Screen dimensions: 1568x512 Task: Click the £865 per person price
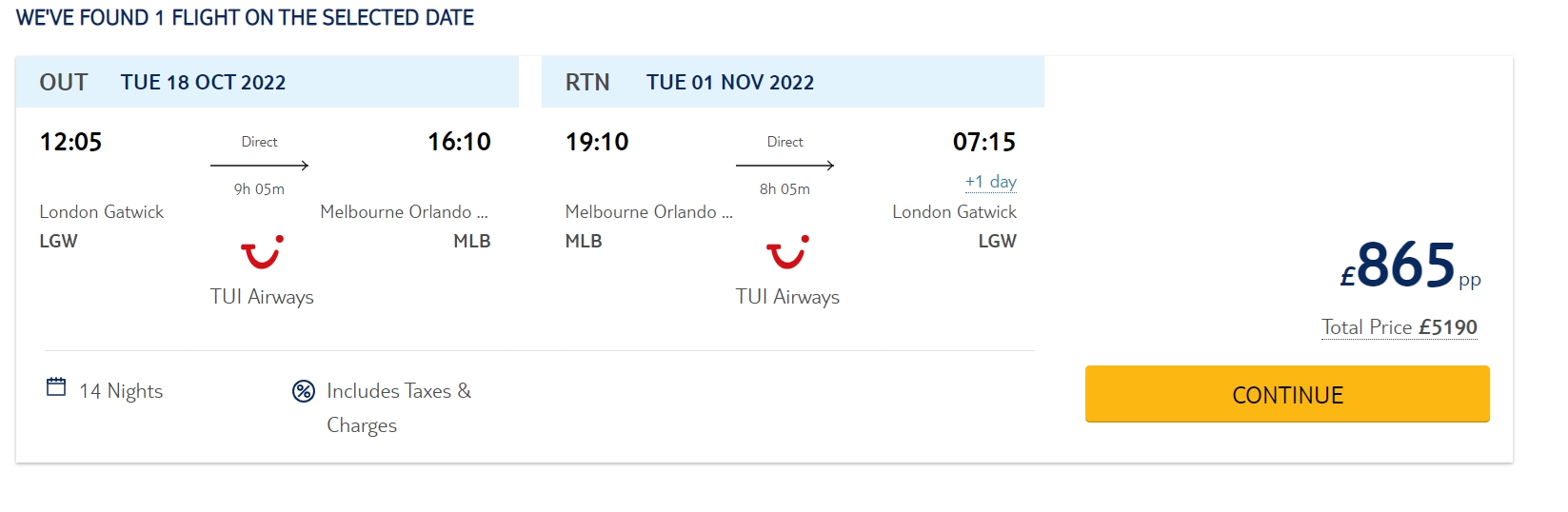pos(1405,266)
